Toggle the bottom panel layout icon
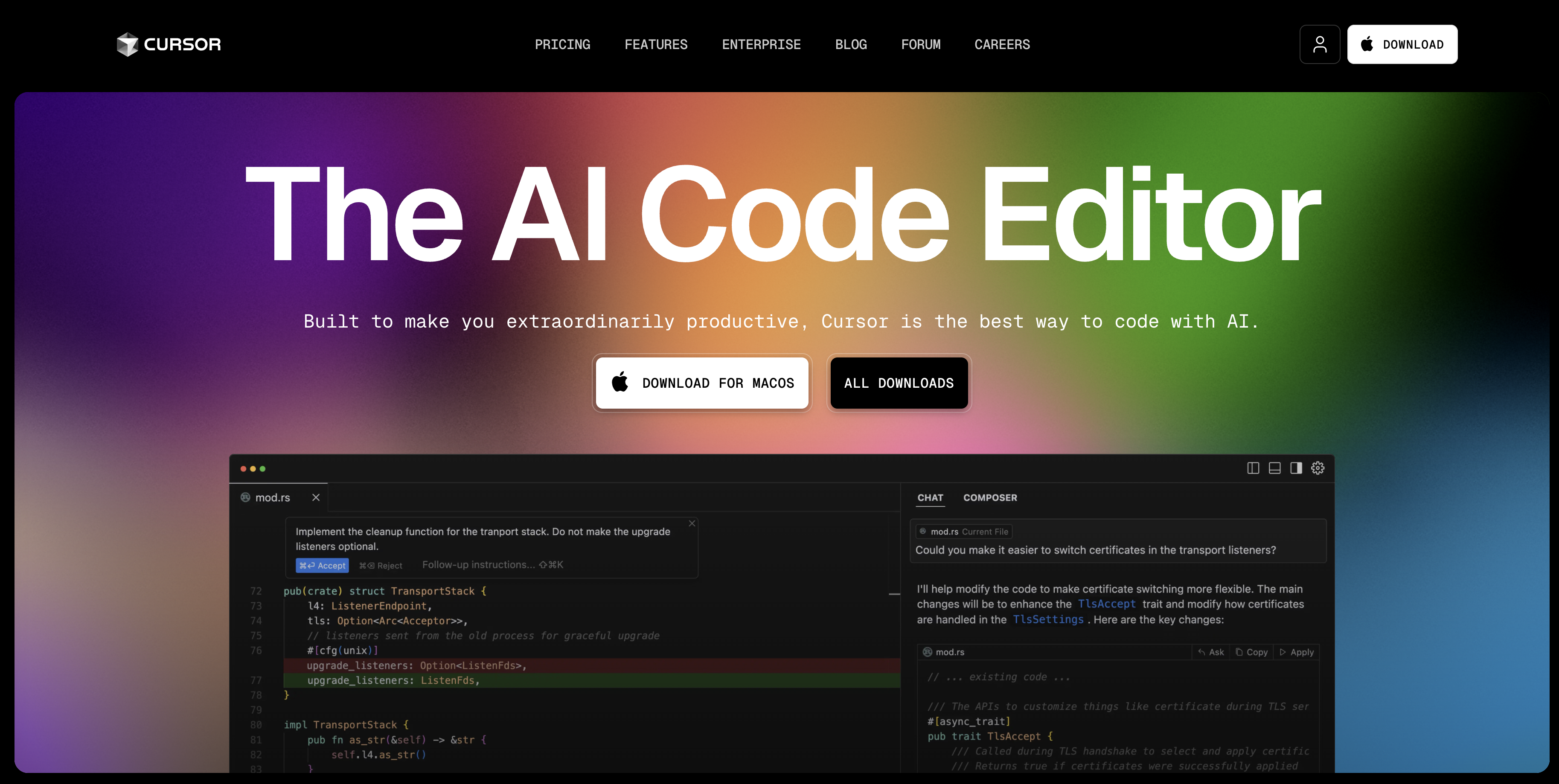 [x=1274, y=468]
